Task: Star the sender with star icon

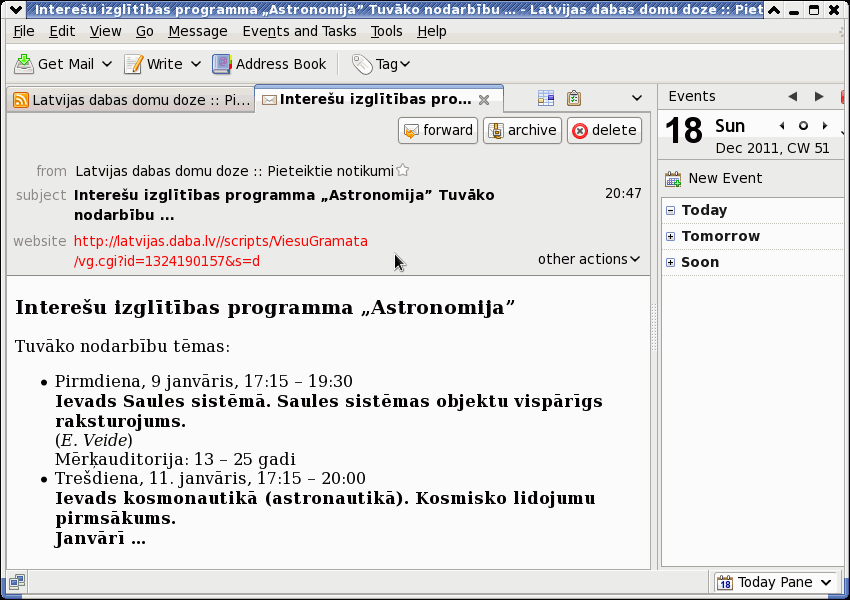Action: pos(402,170)
